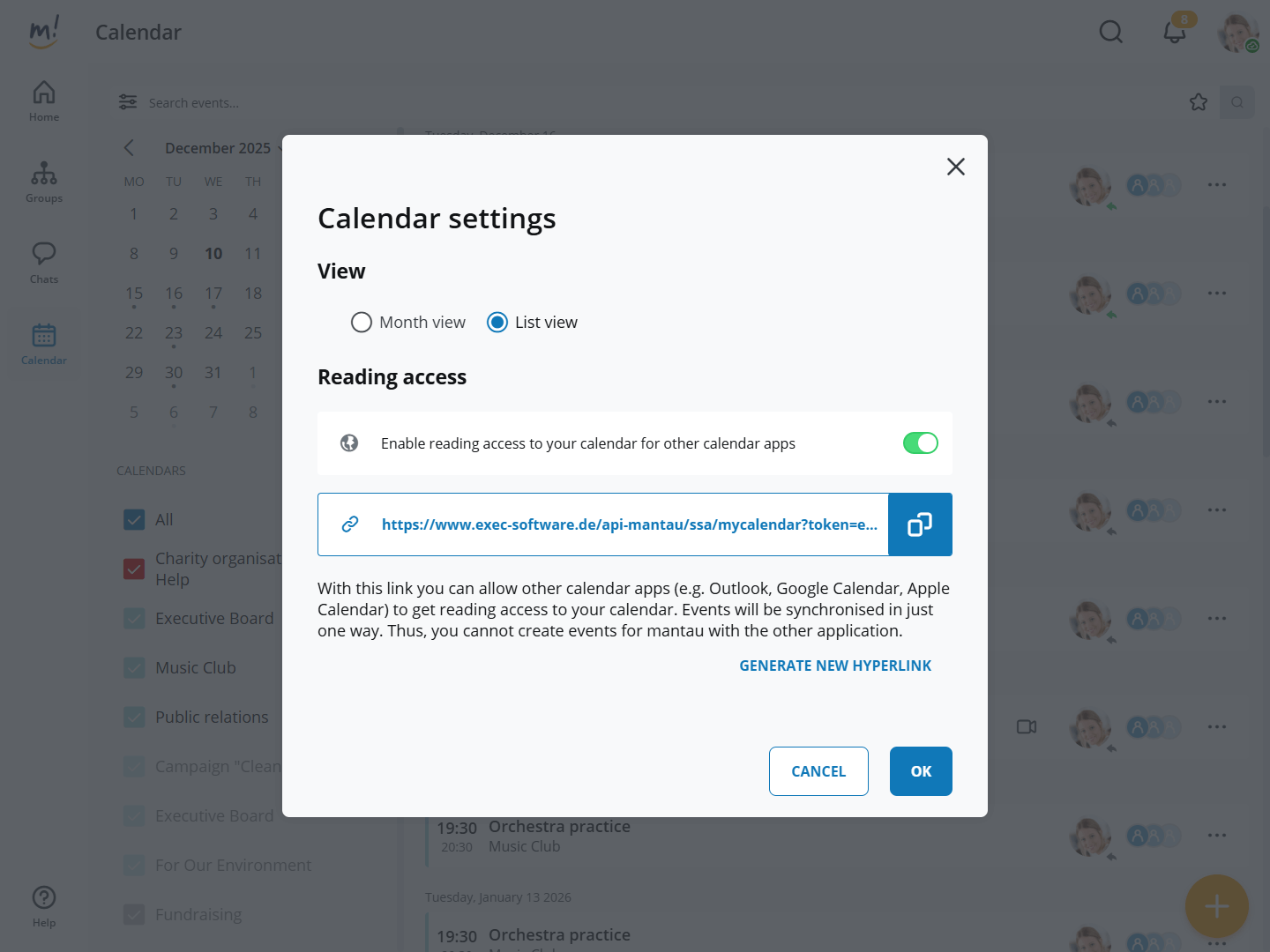Click Generate New Hyperlink

coord(834,666)
